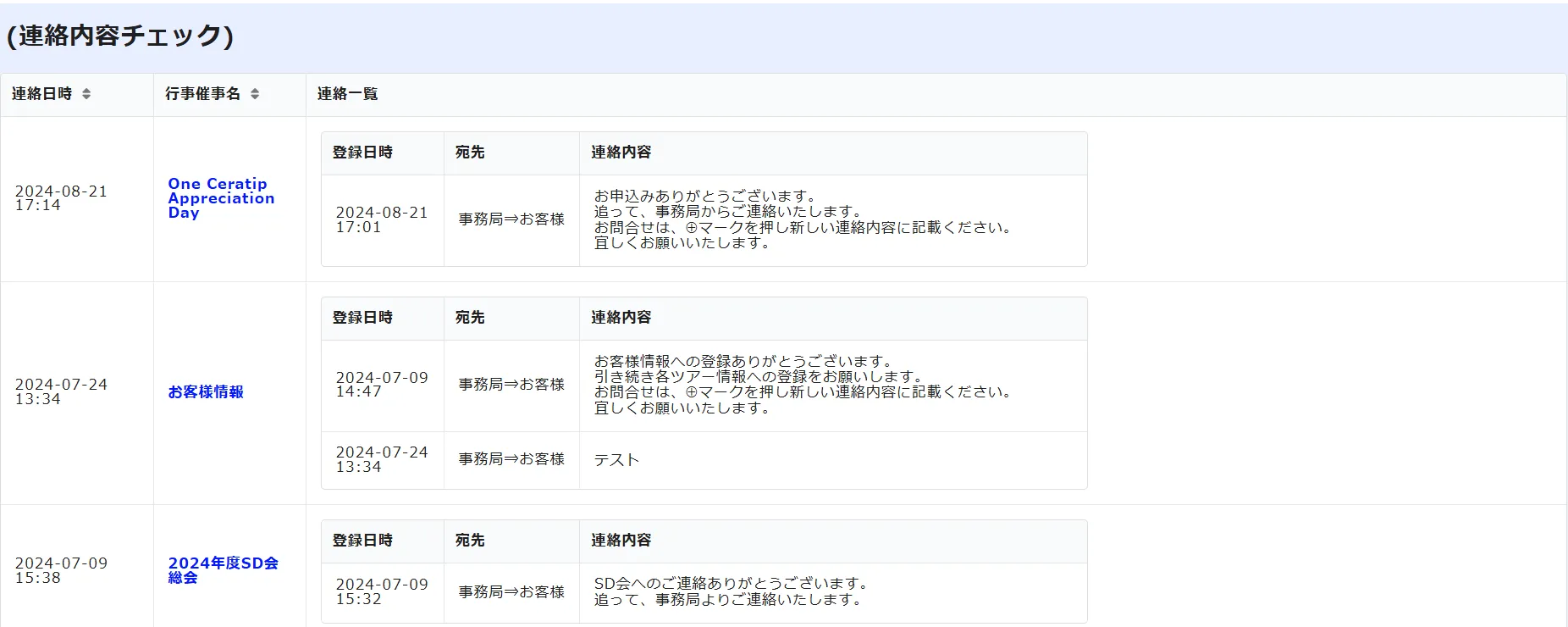
Task: Open the 2024年度SD会総会 link
Action: pos(223,570)
